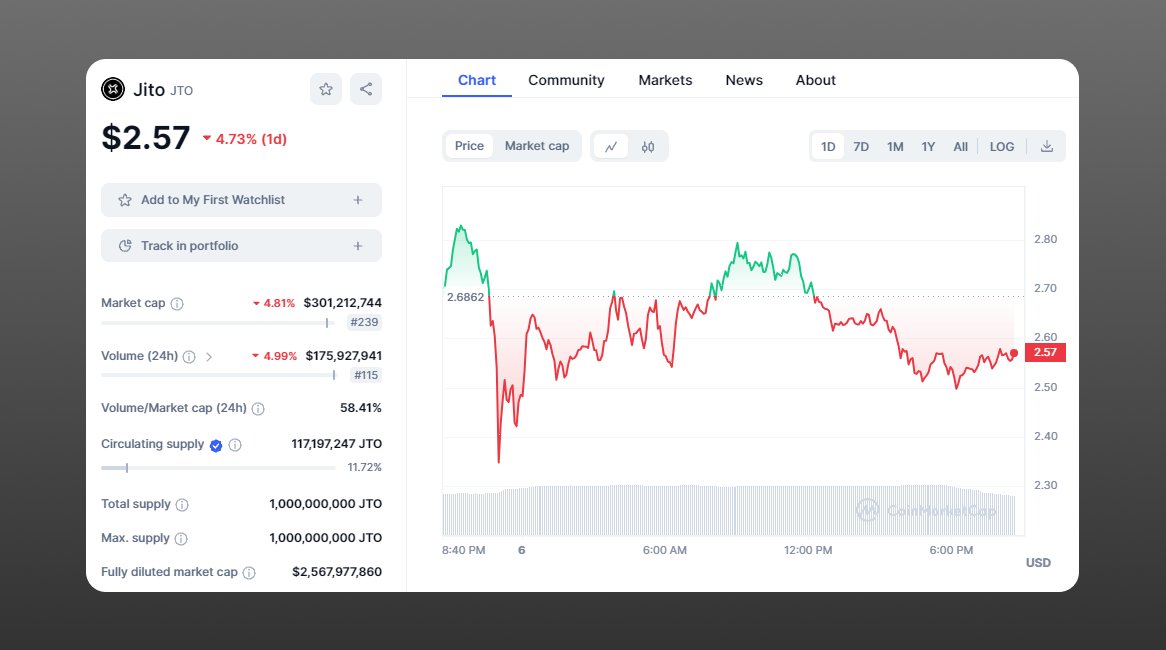Viewport: 1166px width, 650px height.
Task: Add Jito to My First Watchlist
Action: [240, 199]
